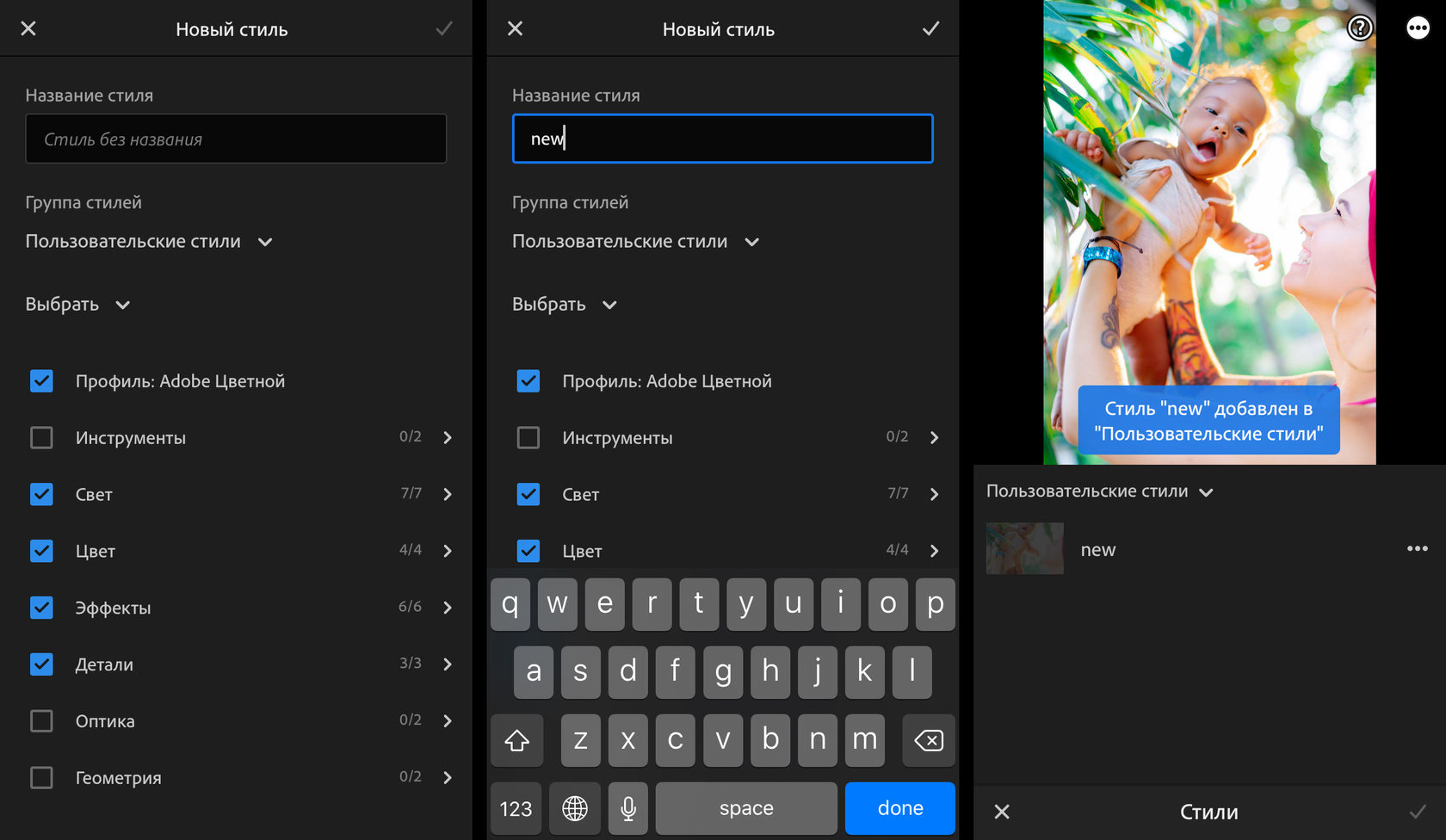Image resolution: width=1446 pixels, height=840 pixels.
Task: Cancel the Стили panel with bottom X
Action: point(1002,812)
